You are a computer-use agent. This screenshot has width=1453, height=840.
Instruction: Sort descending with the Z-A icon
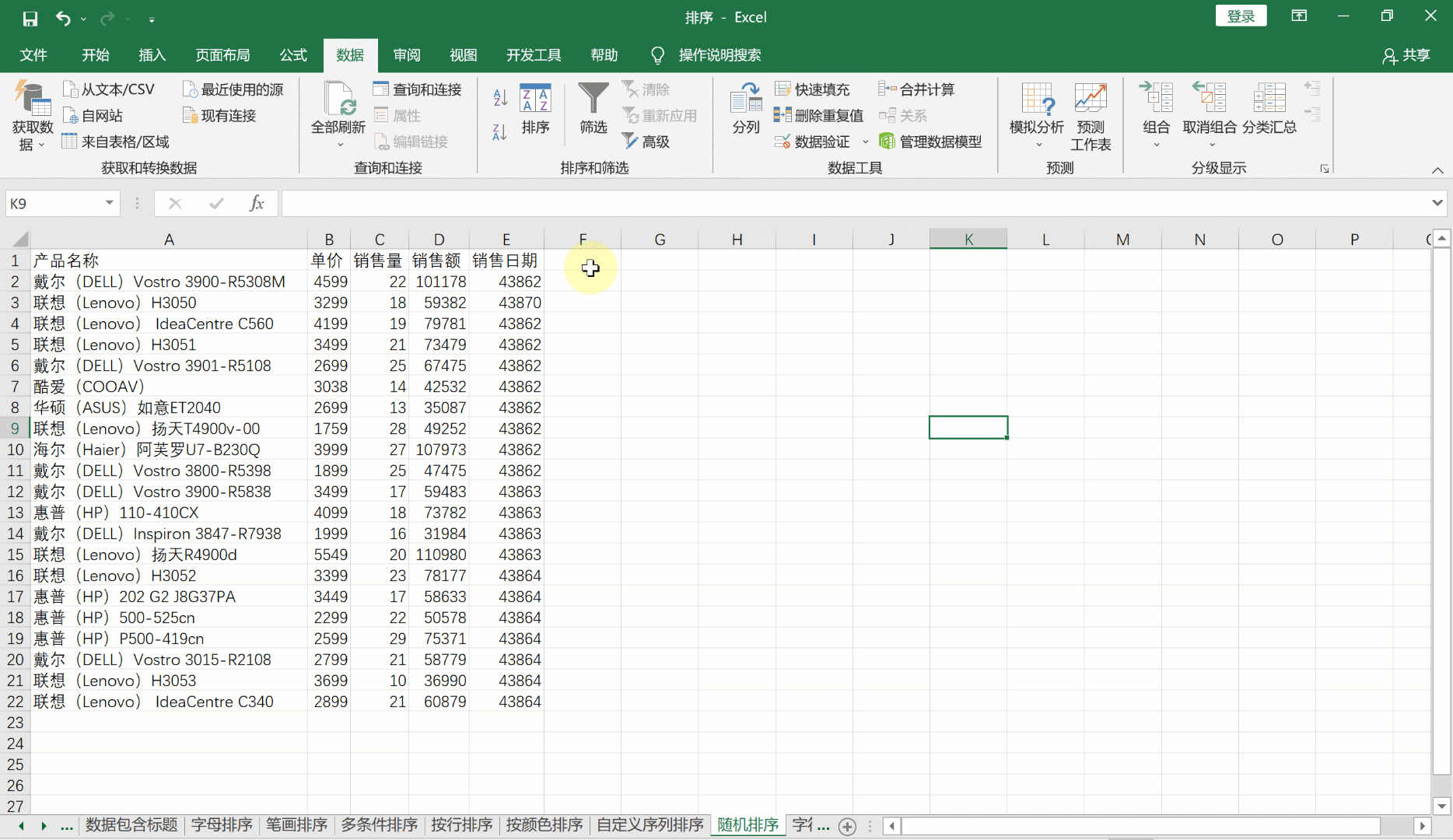click(500, 132)
